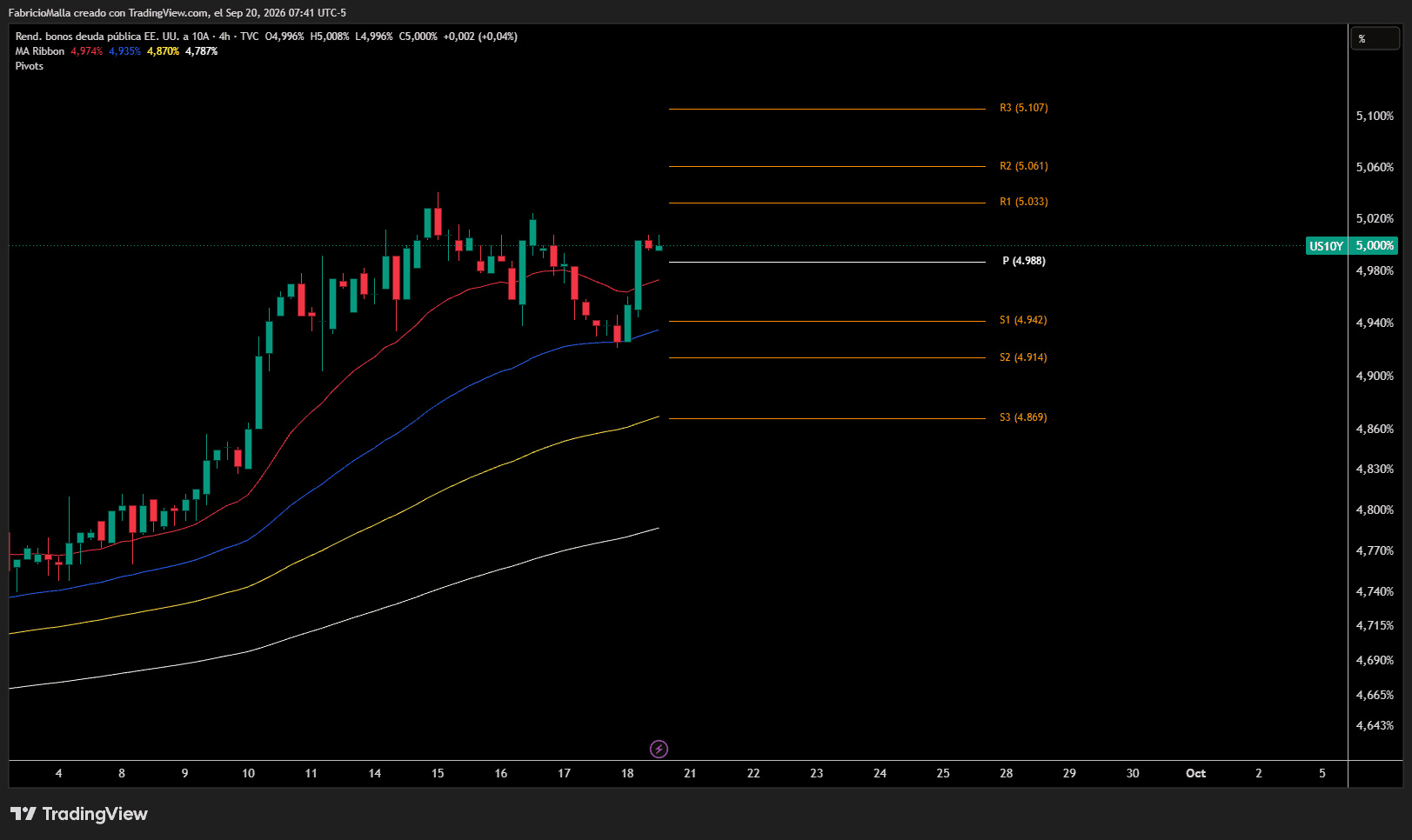
Task: Click the purple lightning event icon
Action: pos(659,749)
